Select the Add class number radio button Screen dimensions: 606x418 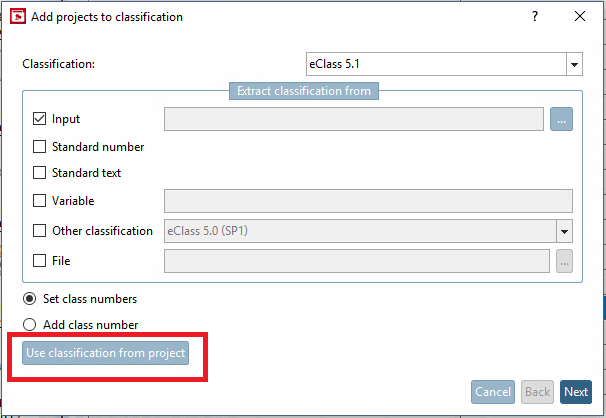click(x=29, y=325)
